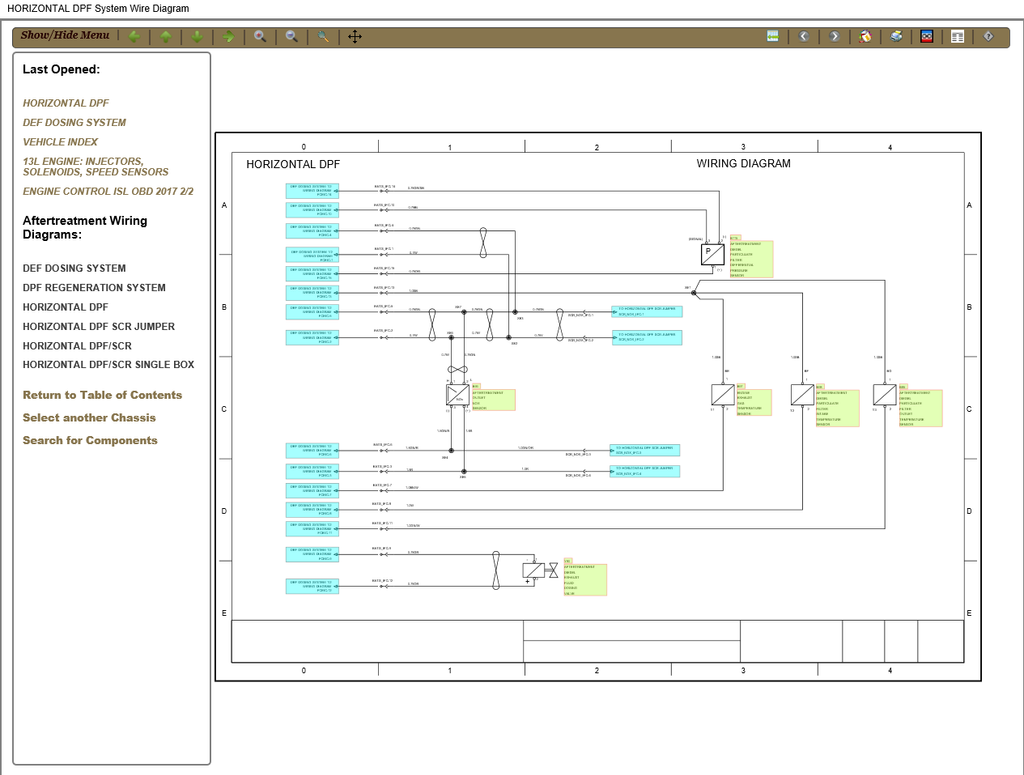Click the green right arrow pan icon

pos(229,37)
